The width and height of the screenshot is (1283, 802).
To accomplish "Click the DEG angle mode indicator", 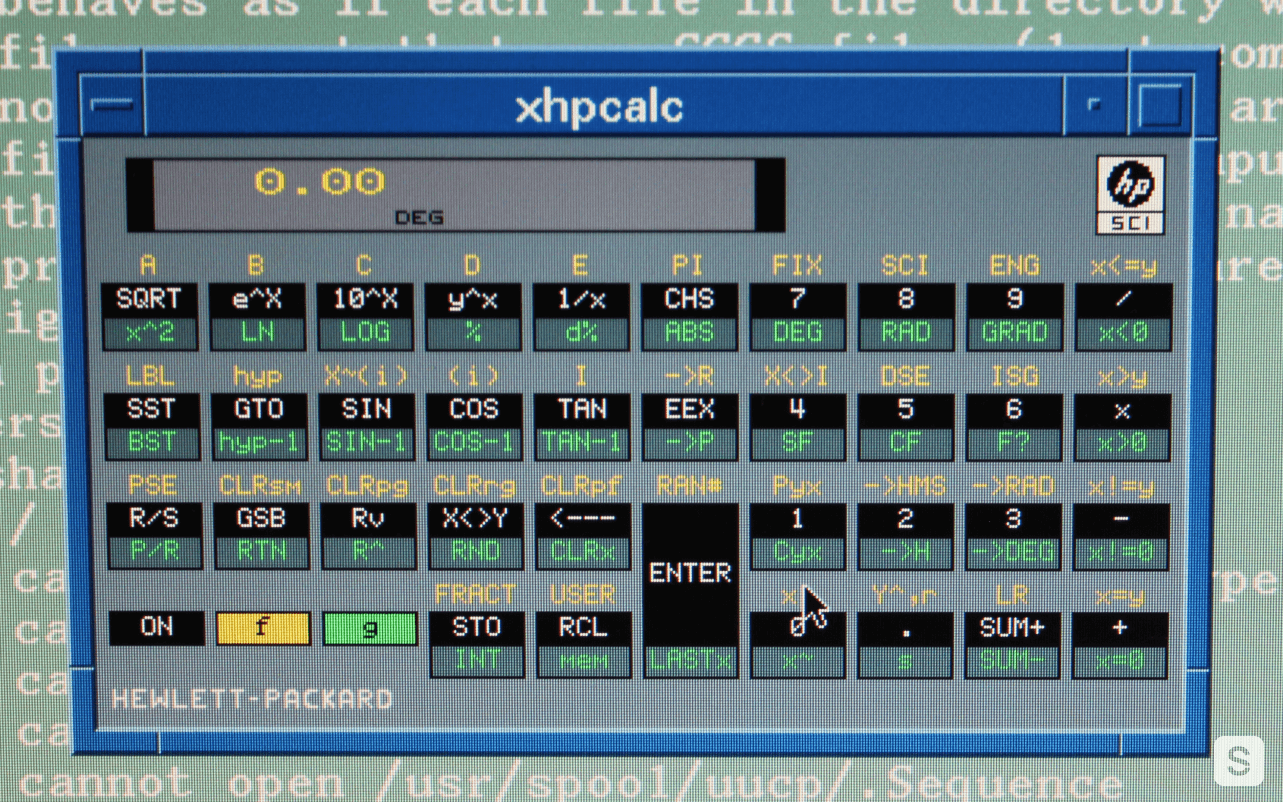I will tap(418, 217).
